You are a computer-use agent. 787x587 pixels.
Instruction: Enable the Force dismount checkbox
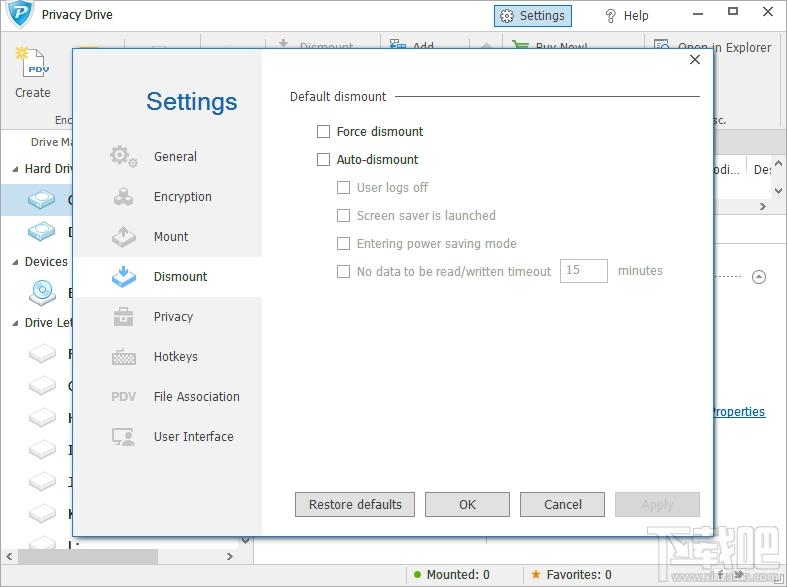click(x=323, y=131)
